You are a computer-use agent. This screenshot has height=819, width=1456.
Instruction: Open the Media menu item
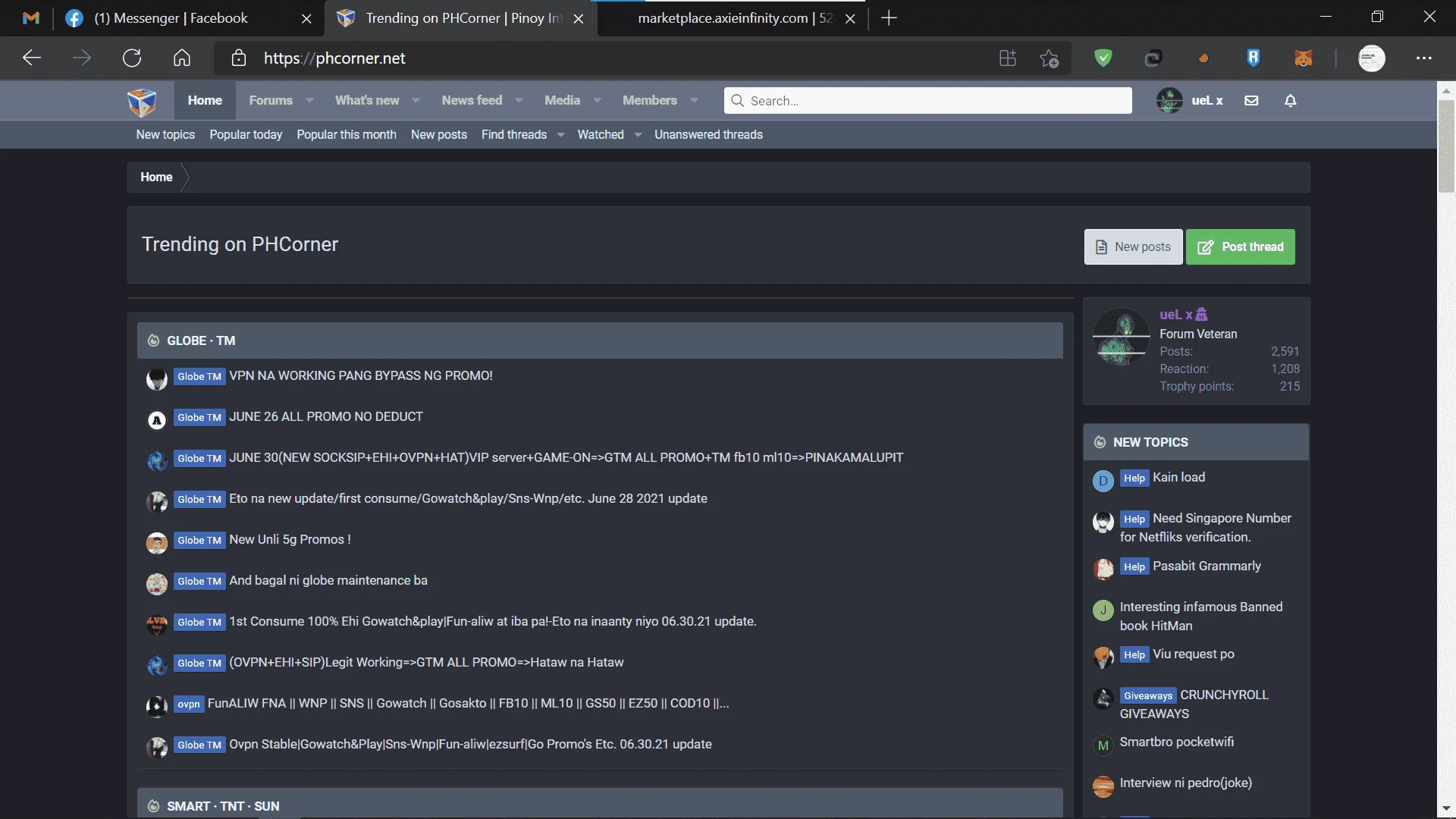[562, 100]
